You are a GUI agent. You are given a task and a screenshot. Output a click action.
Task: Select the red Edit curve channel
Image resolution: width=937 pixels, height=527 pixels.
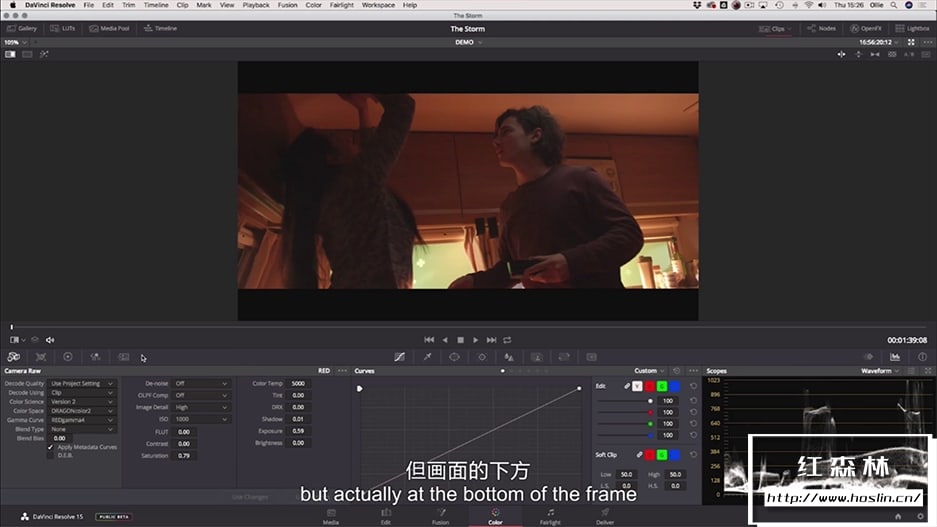pyautogui.click(x=650, y=386)
